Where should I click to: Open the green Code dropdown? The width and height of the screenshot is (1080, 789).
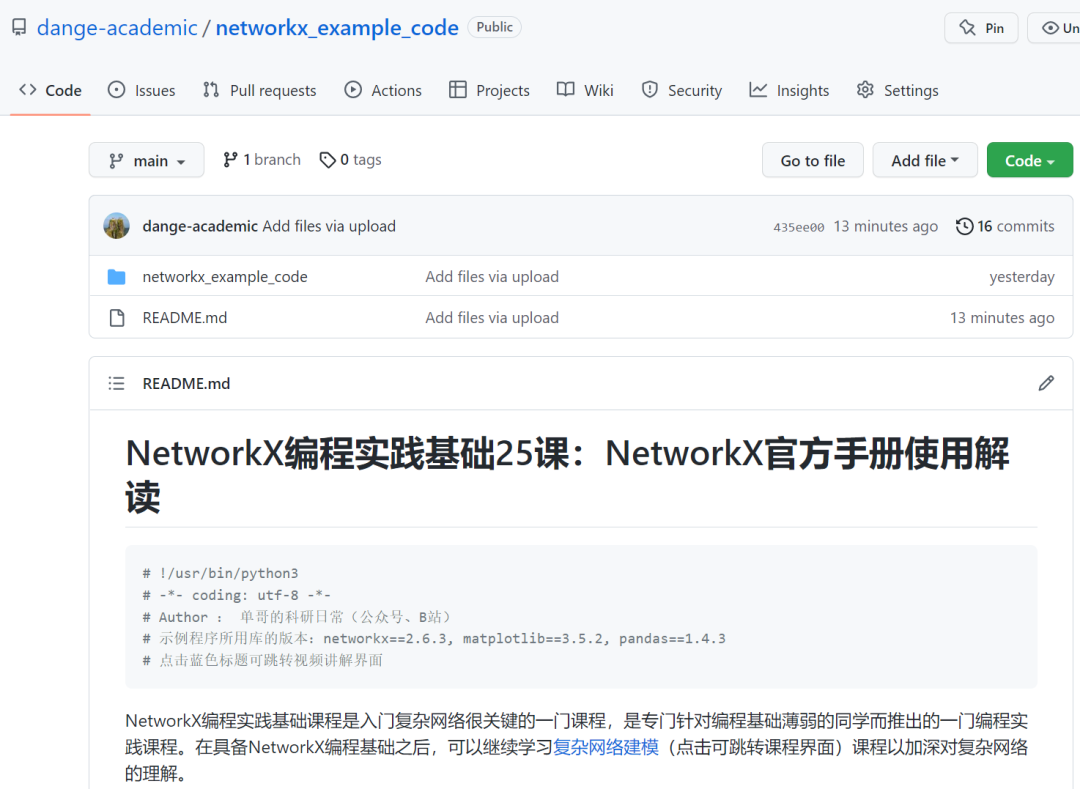1030,160
